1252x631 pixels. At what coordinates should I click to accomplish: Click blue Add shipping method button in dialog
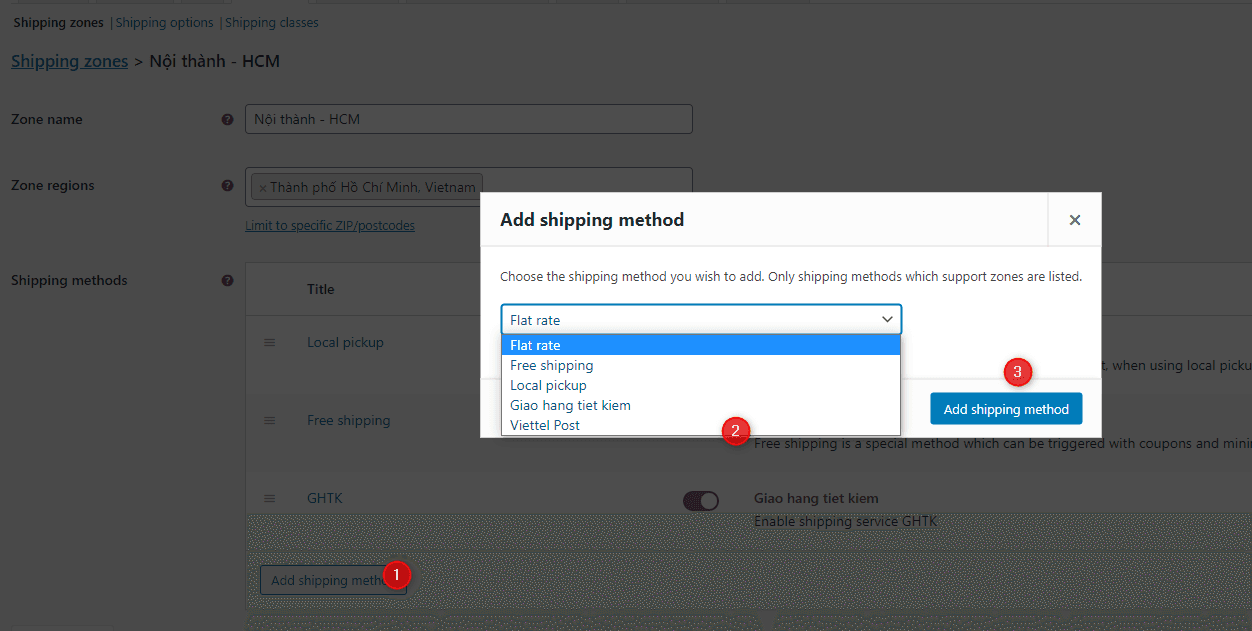1006,409
